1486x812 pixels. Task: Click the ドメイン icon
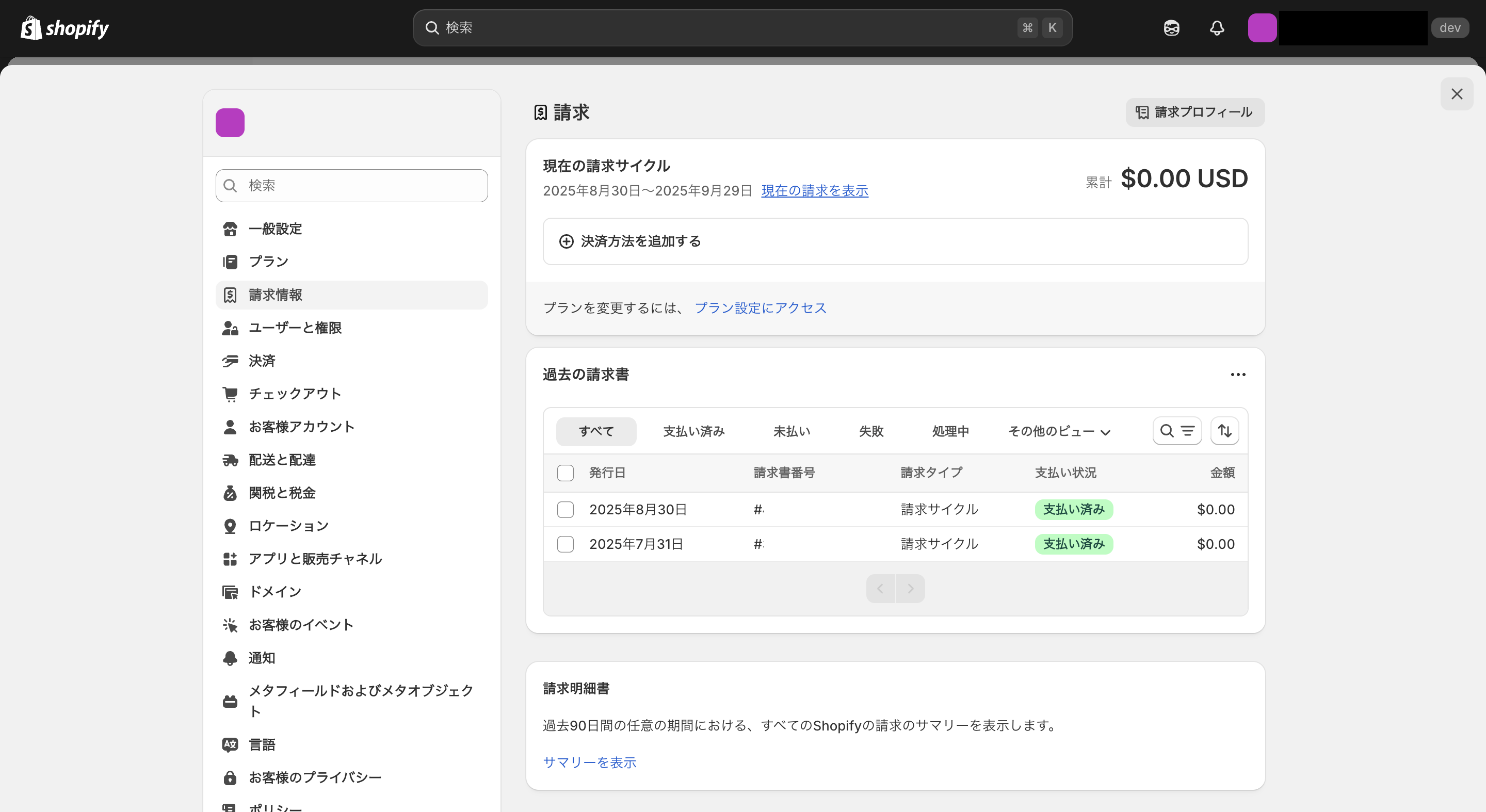pyautogui.click(x=230, y=592)
